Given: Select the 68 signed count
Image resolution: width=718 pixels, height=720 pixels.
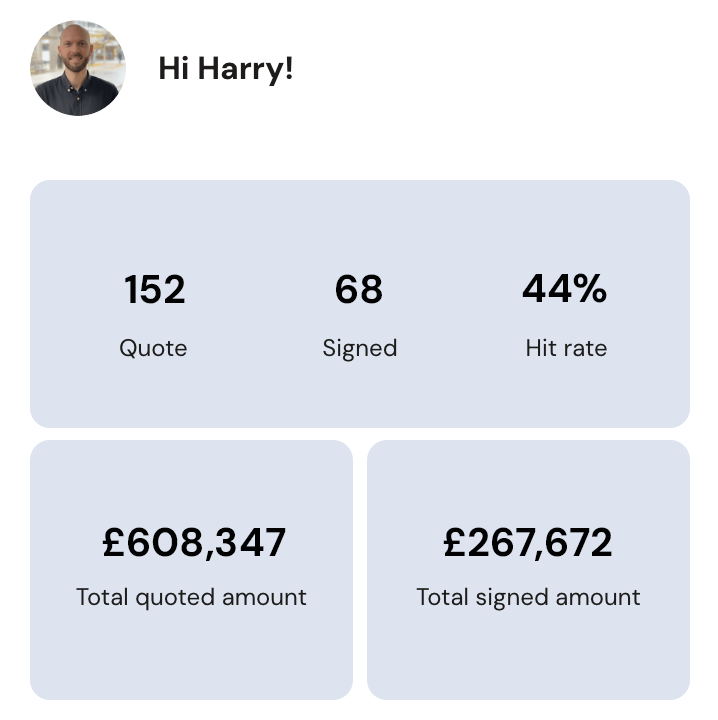Looking at the screenshot, I should pos(359,290).
